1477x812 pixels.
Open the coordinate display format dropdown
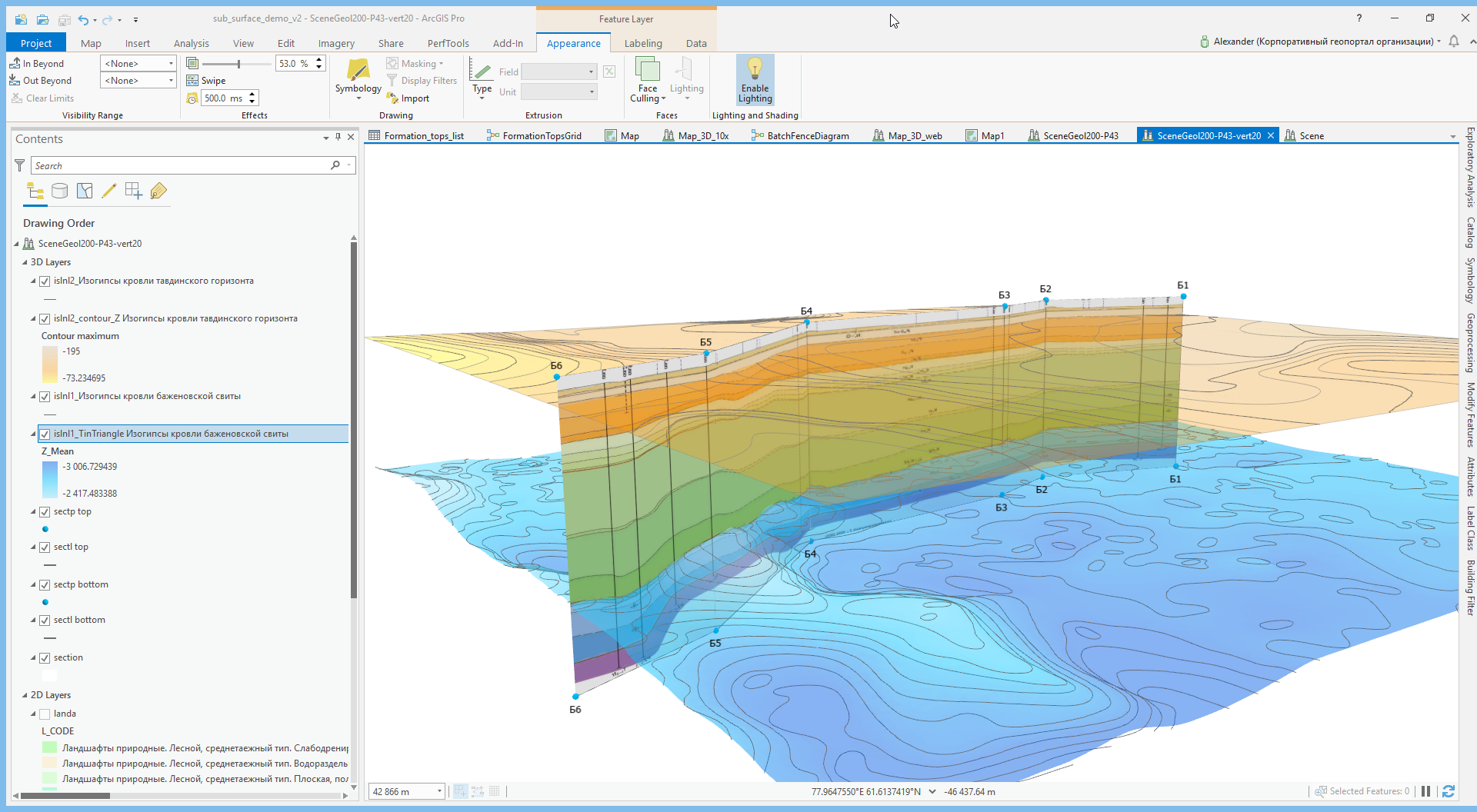932,791
